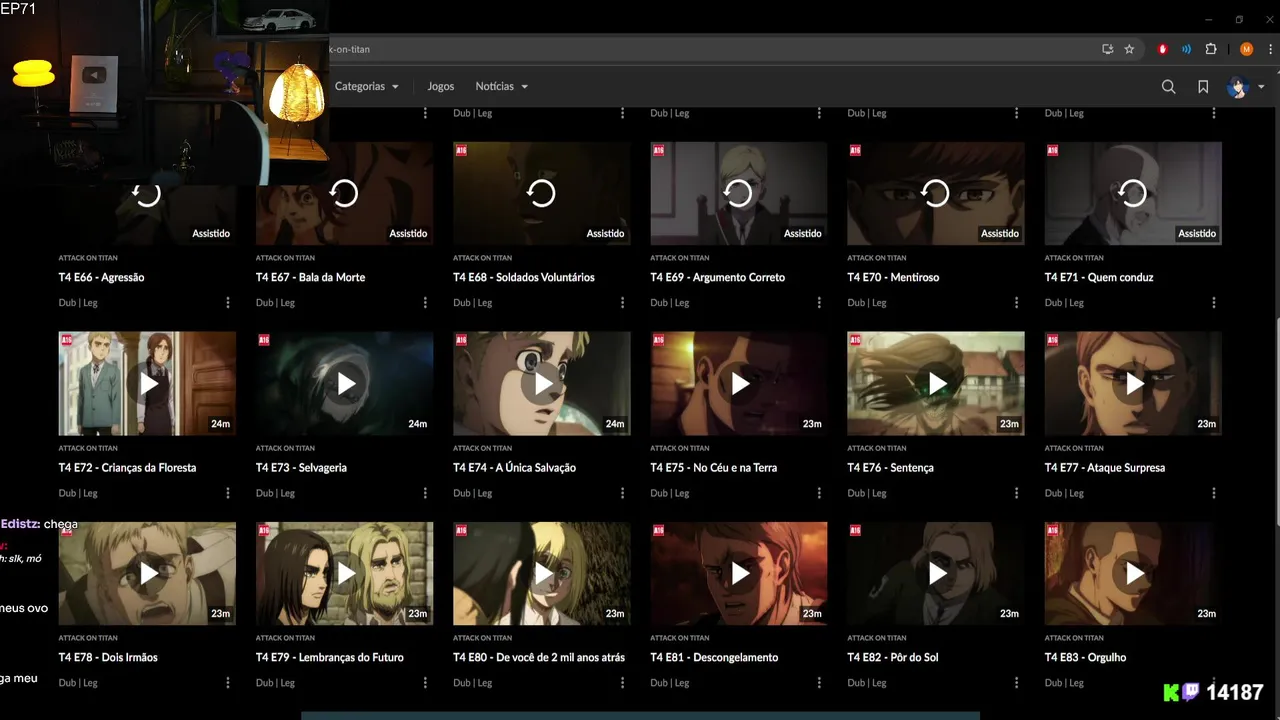Open title link T4 E79 - Lembranças do Futuro
Screen dimensions: 1280x720
[330, 658]
